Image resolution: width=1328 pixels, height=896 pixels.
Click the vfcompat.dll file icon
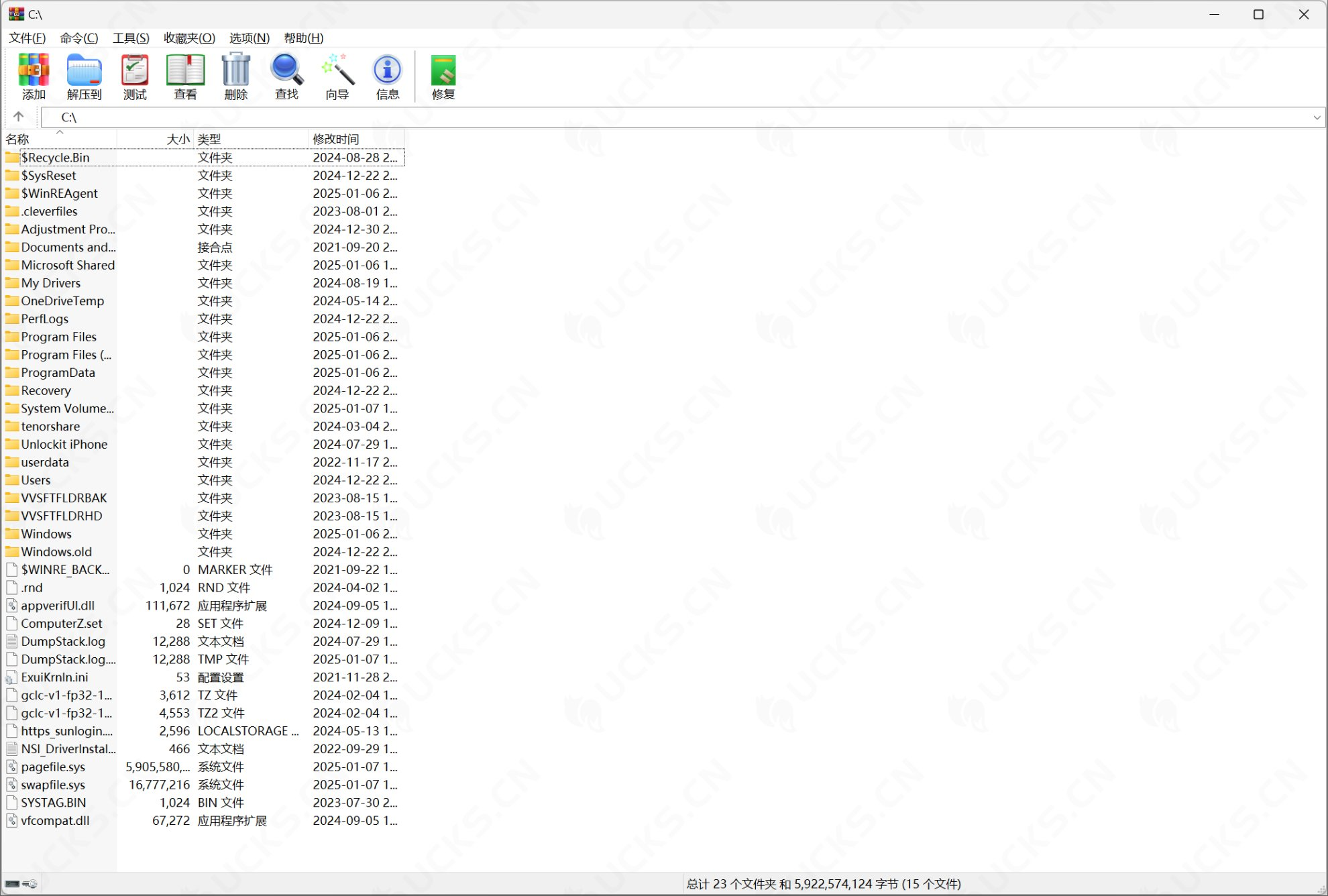coord(12,820)
